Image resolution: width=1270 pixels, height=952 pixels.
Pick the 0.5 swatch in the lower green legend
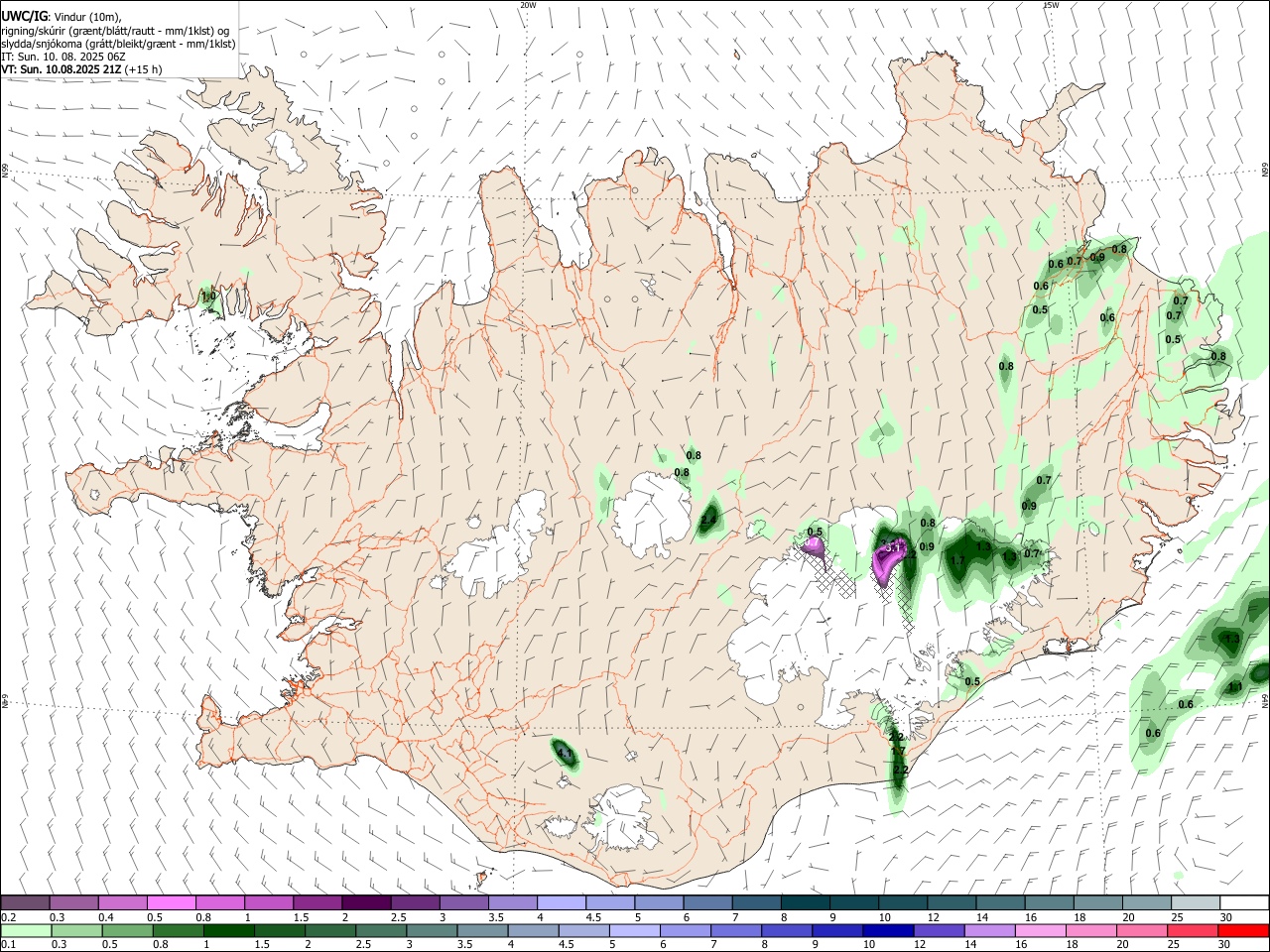[x=128, y=930]
